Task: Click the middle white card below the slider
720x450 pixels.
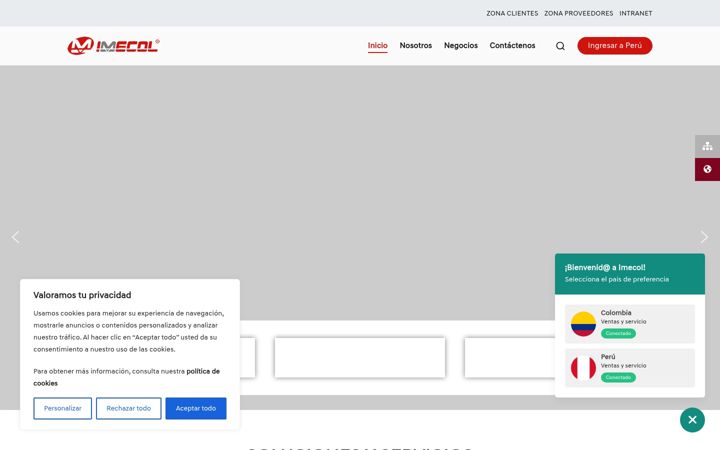Action: [360, 358]
